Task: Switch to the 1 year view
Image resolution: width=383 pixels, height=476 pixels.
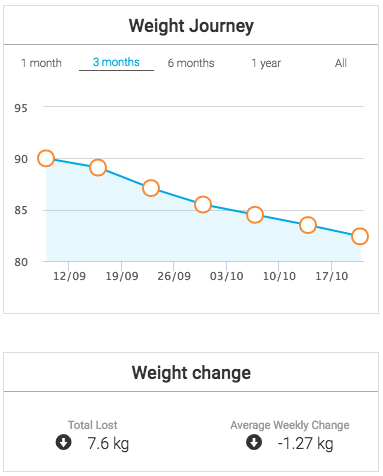Action: (266, 63)
